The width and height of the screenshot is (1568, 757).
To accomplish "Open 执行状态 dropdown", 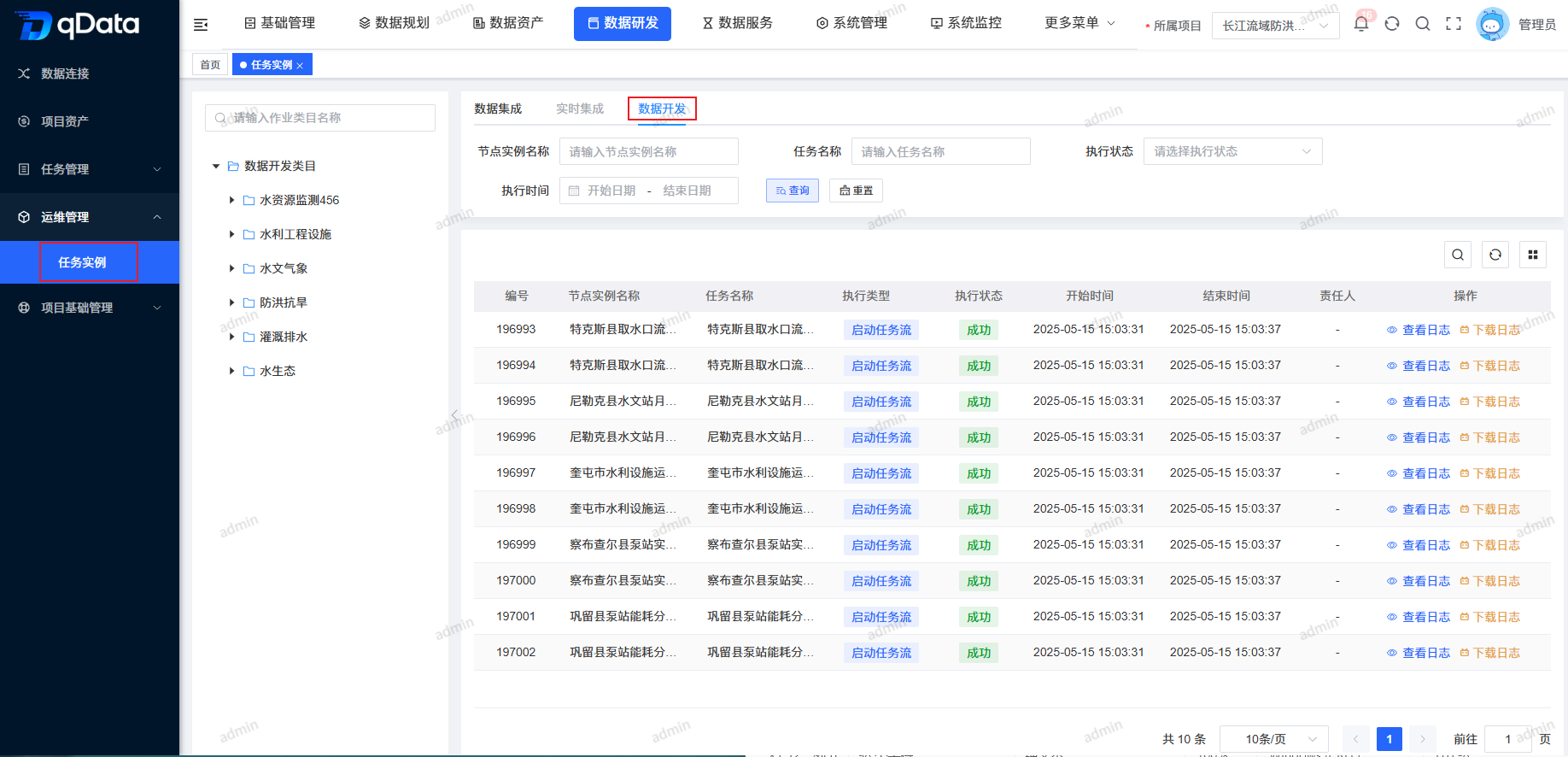I will [x=1232, y=151].
